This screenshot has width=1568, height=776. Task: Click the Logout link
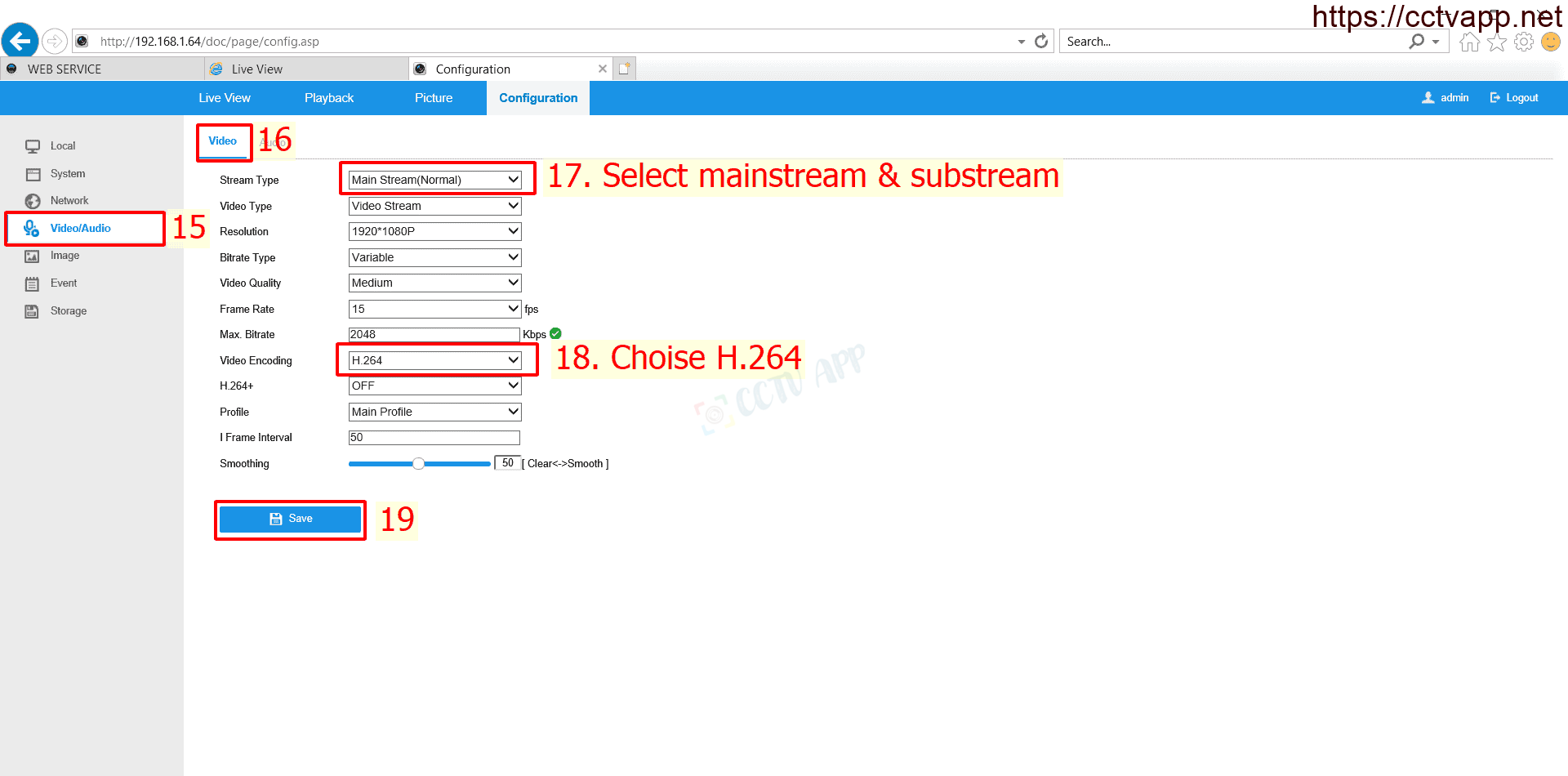coord(1514,98)
